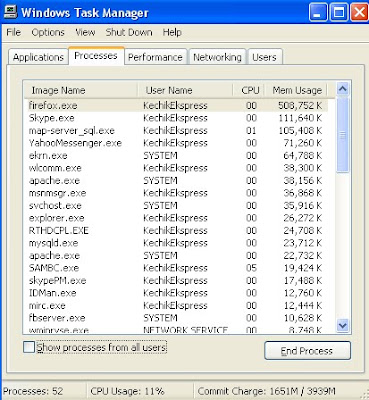Screen dimensions: 369x400
Task: Select the msnmsgr.exe process
Action: point(176,193)
